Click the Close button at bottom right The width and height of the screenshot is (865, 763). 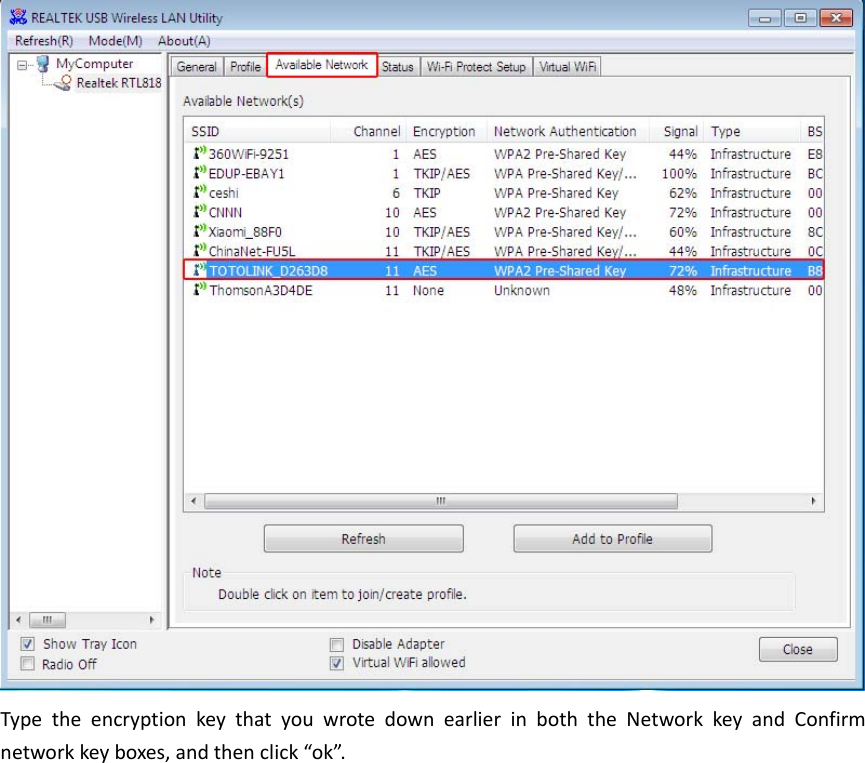798,649
